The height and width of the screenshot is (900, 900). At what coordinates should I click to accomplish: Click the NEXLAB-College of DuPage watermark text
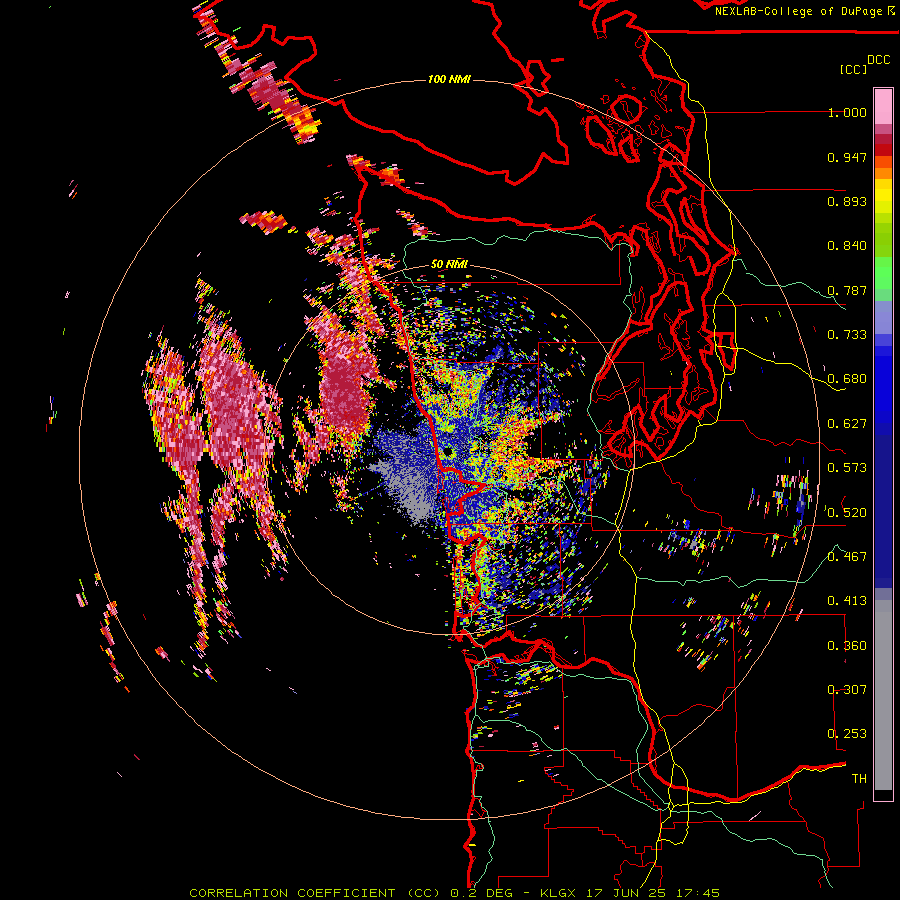point(798,11)
